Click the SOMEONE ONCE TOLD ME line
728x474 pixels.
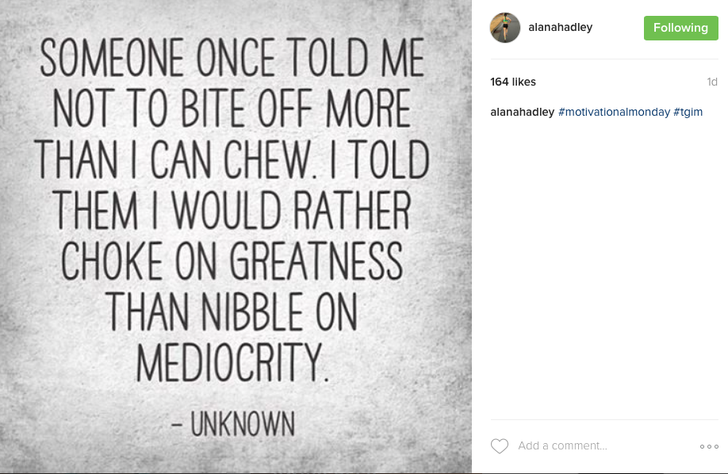tap(232, 58)
